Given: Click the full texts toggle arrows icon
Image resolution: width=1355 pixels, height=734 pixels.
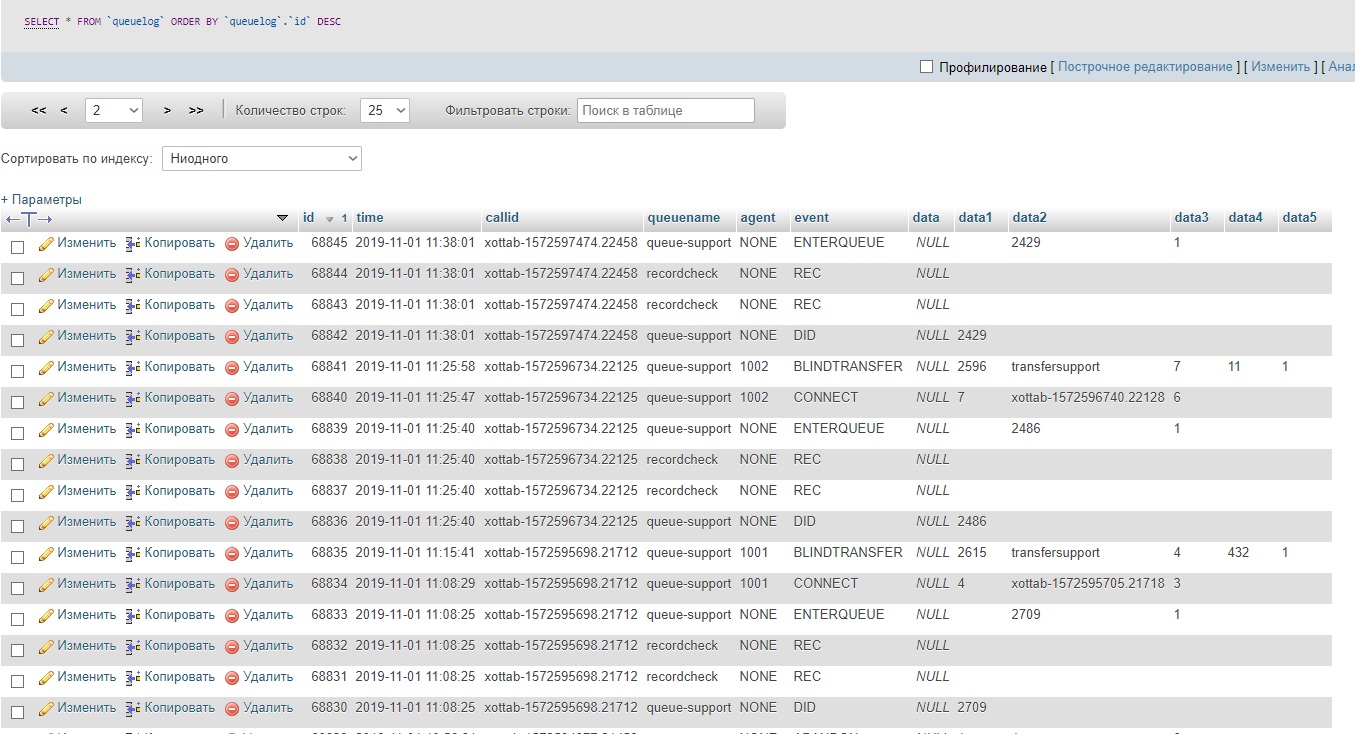Looking at the screenshot, I should pos(28,219).
